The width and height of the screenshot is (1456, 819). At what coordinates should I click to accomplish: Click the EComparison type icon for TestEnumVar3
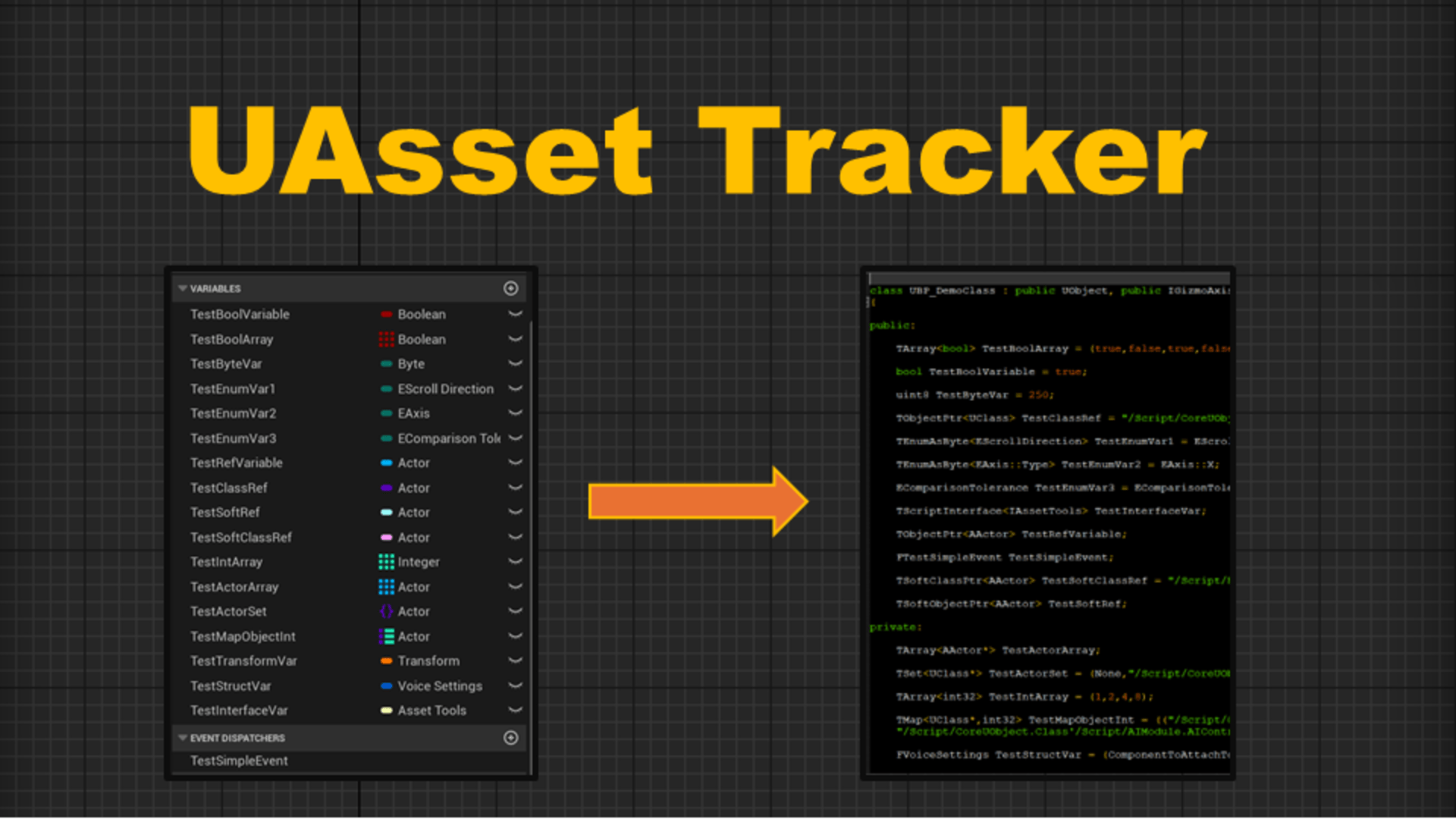point(386,438)
